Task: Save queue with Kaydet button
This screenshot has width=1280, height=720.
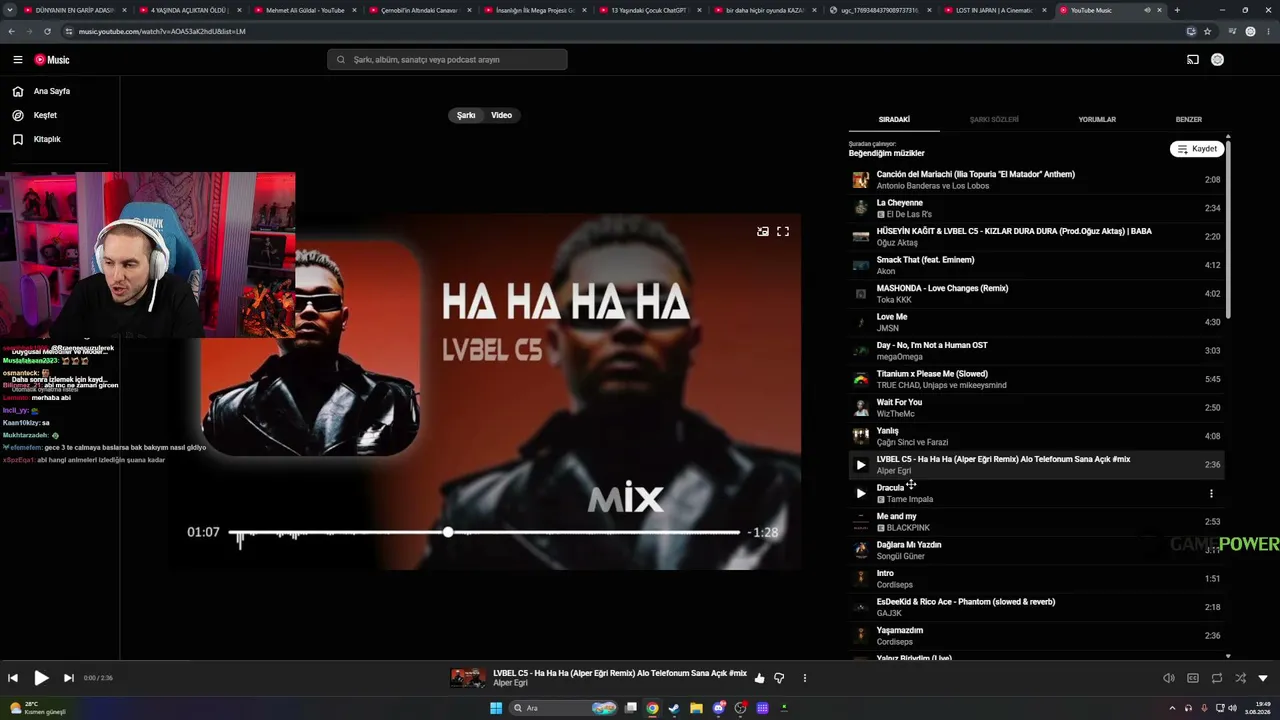Action: coord(1197,149)
